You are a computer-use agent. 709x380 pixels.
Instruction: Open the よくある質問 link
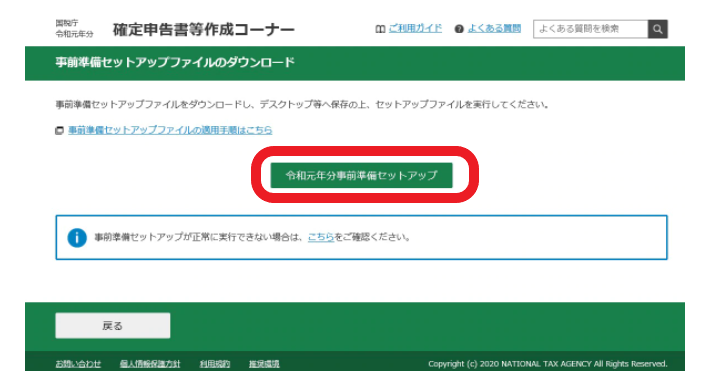click(494, 28)
